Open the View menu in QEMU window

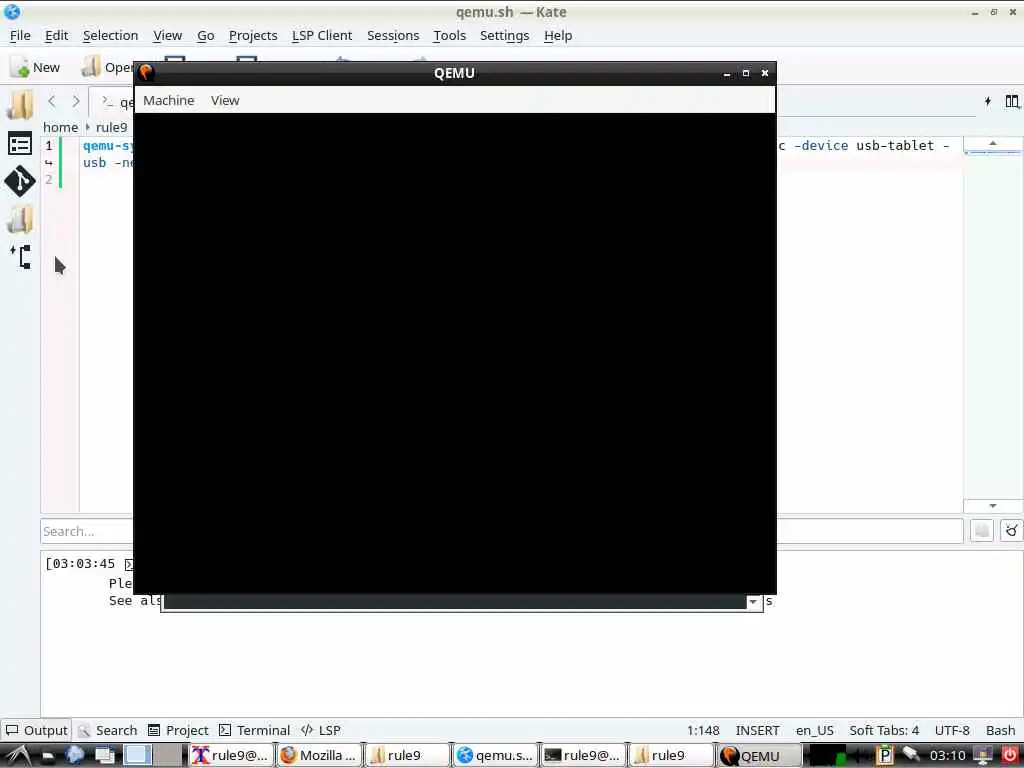[x=225, y=101]
